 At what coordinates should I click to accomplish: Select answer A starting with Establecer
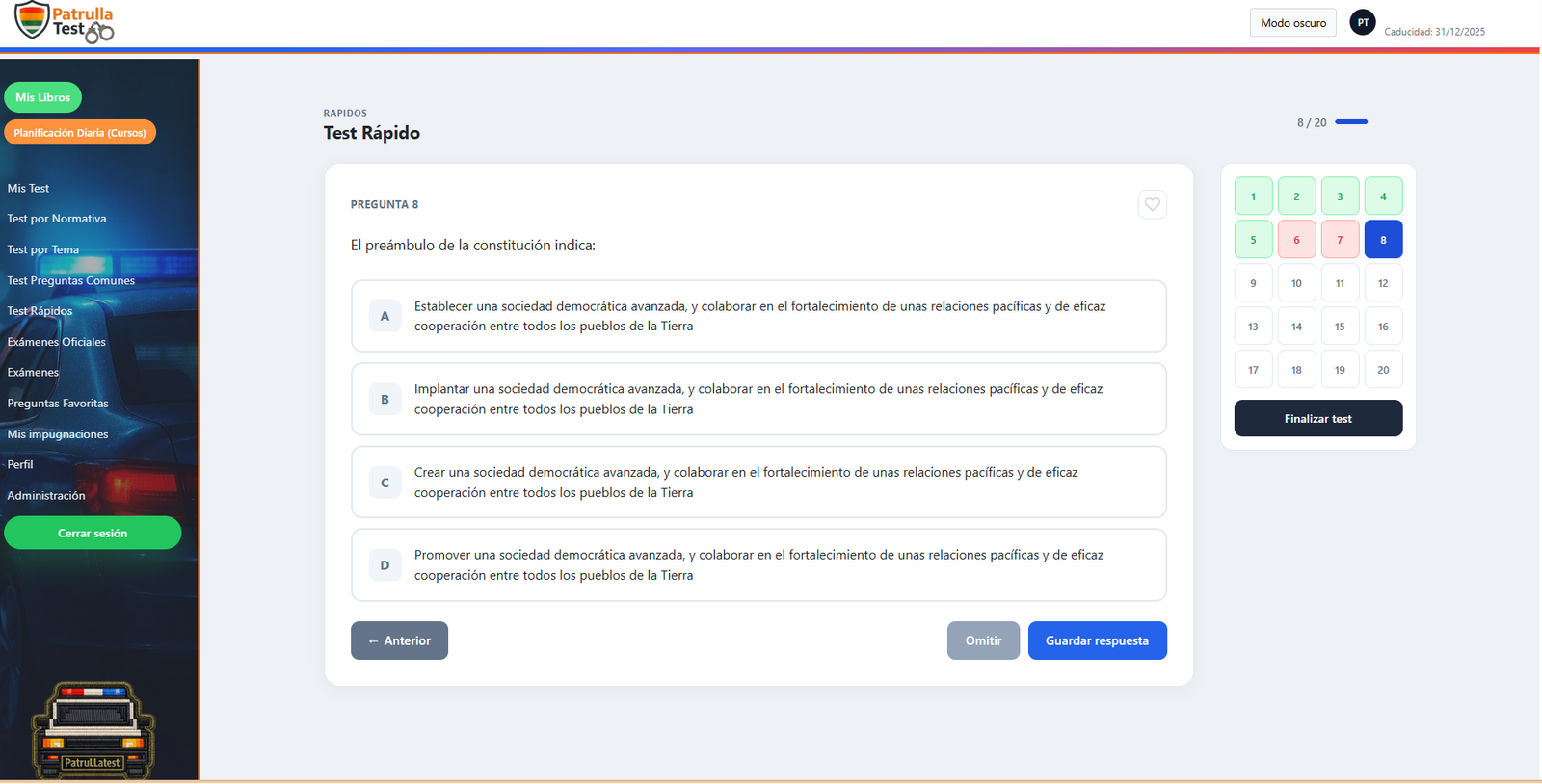click(x=758, y=316)
